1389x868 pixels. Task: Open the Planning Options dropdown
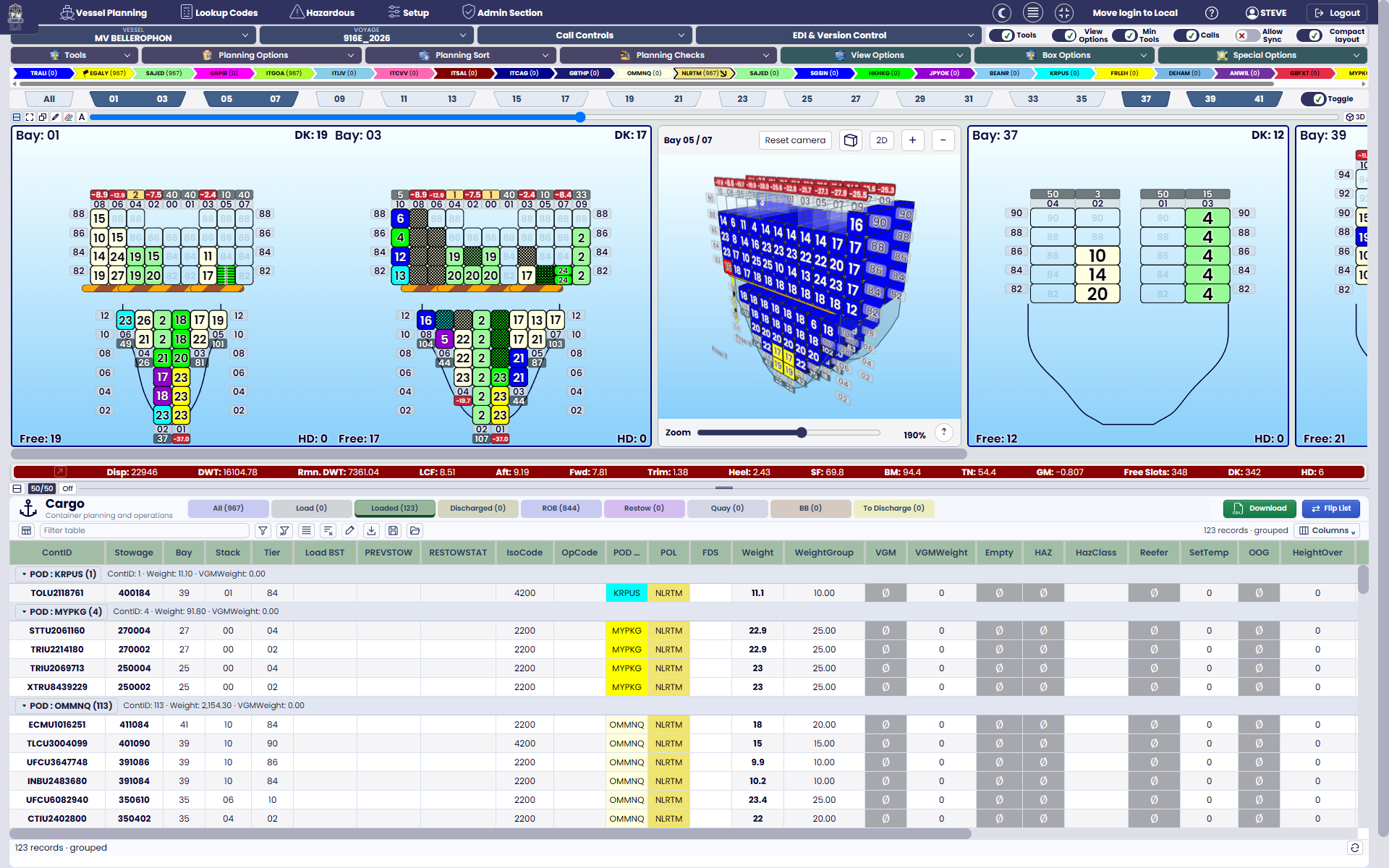point(251,55)
